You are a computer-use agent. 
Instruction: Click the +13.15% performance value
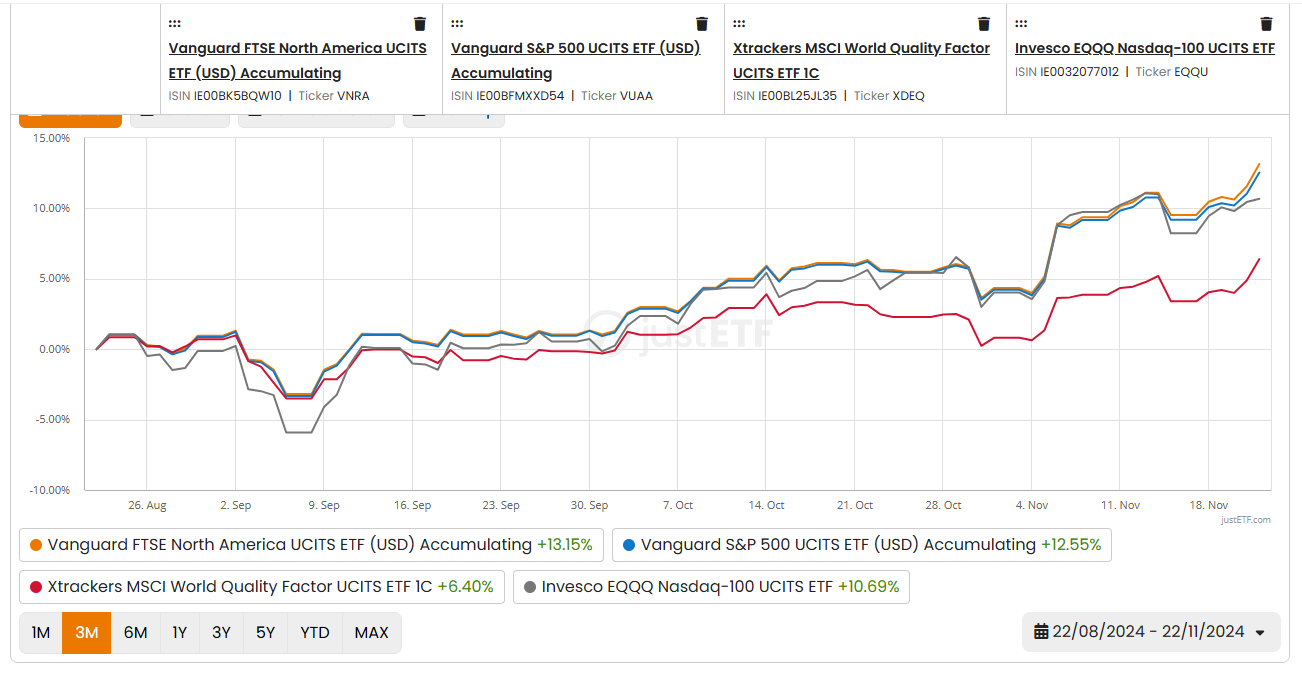[564, 545]
